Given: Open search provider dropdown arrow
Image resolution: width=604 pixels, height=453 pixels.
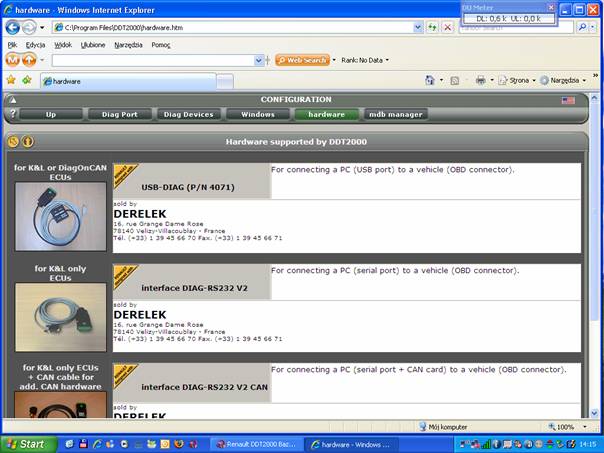Looking at the screenshot, I should pos(593,27).
